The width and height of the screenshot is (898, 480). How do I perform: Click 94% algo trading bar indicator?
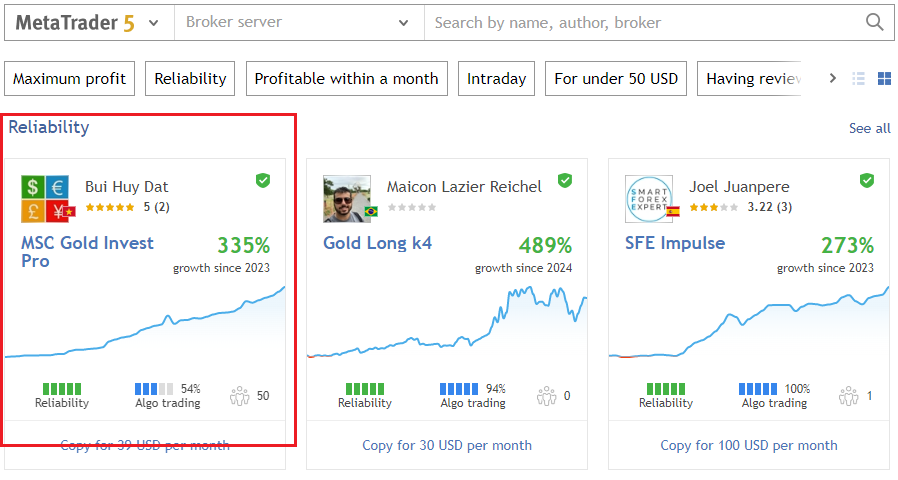pyautogui.click(x=459, y=389)
